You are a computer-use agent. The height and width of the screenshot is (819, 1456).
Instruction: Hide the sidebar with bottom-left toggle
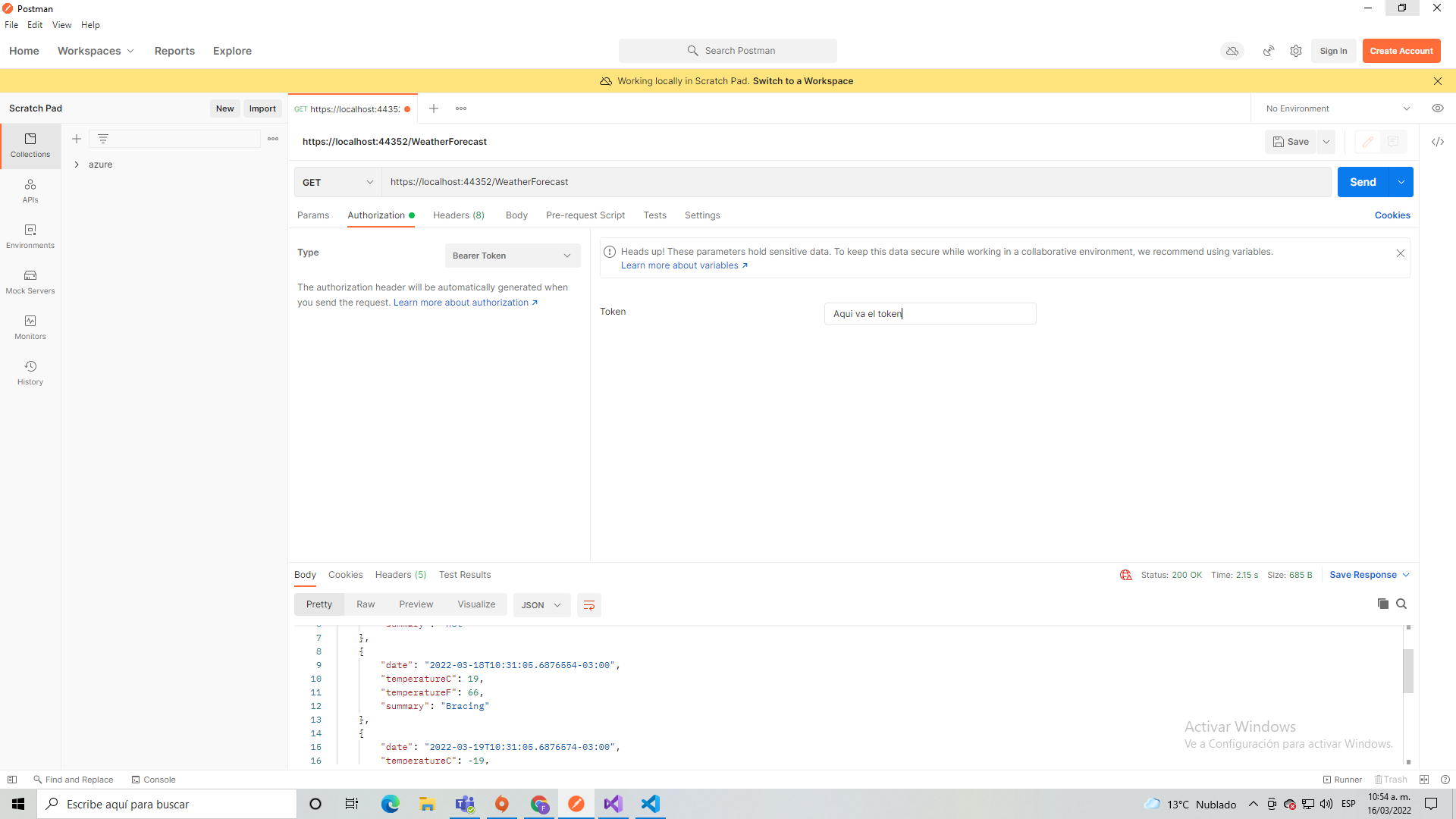(12, 780)
